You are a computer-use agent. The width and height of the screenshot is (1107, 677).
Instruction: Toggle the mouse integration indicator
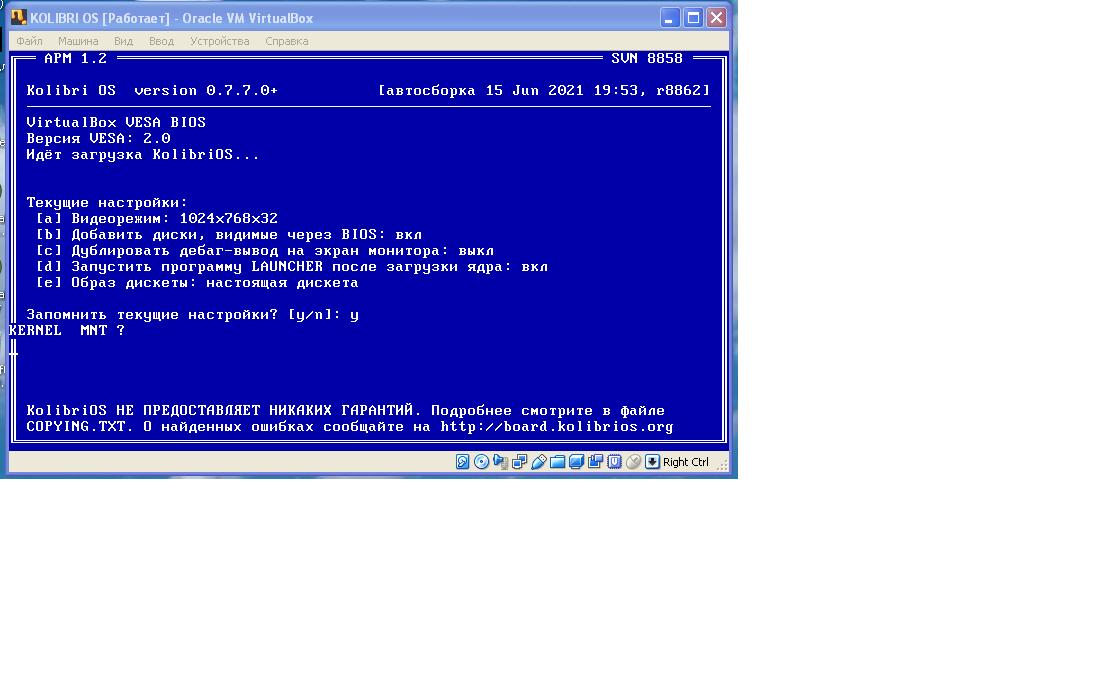point(634,462)
